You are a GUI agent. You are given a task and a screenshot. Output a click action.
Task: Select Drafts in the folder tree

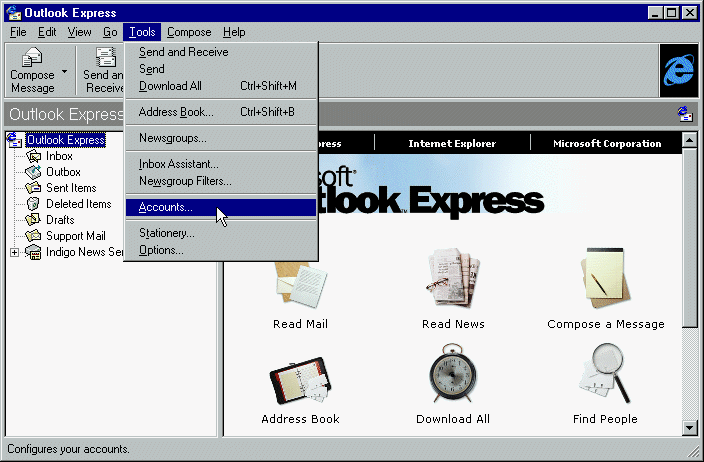60,220
